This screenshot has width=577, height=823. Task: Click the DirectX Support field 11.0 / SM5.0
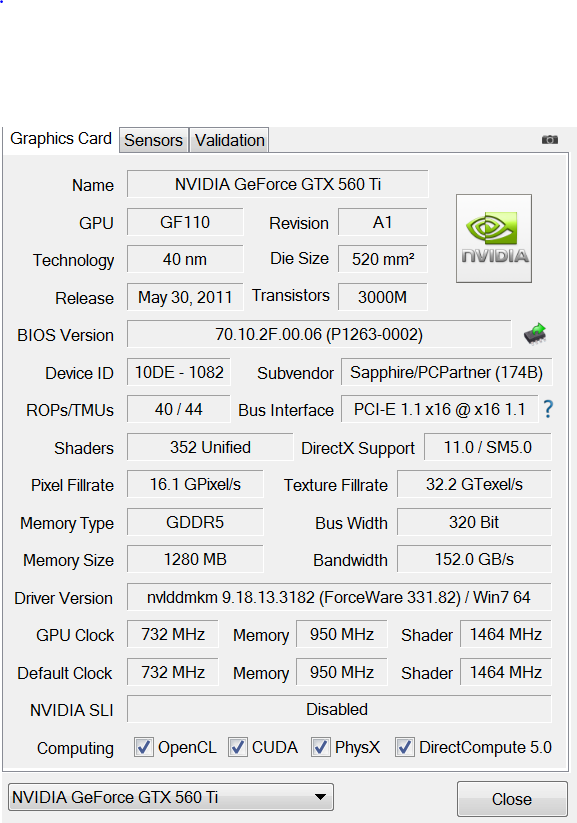[488, 447]
